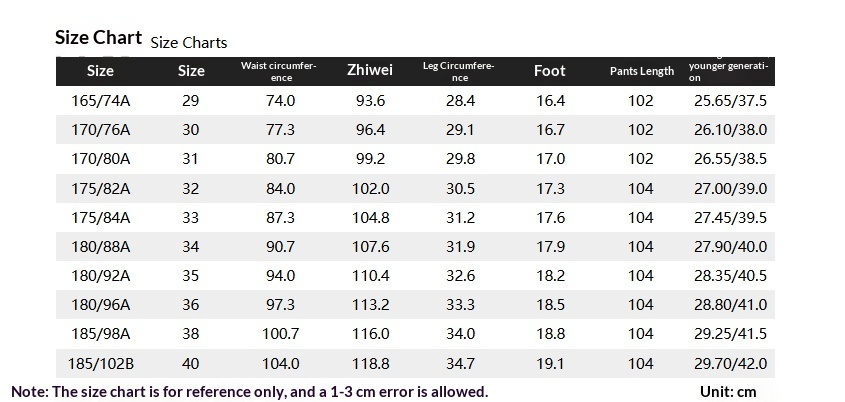
Task: Click the 28.80/41.0 cell
Action: [730, 305]
